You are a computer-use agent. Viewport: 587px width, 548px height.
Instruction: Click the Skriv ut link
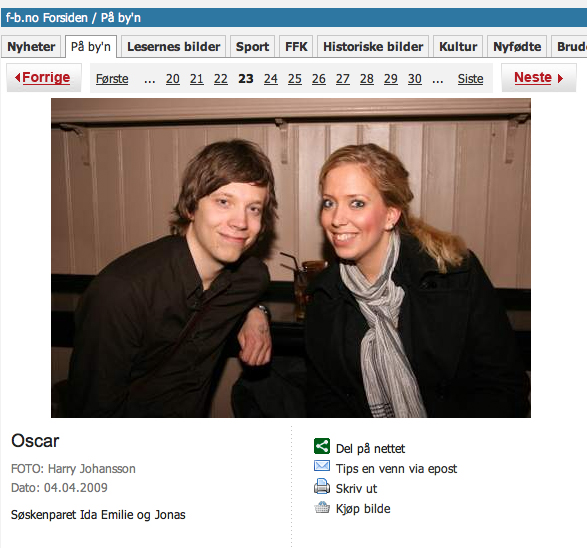click(356, 488)
